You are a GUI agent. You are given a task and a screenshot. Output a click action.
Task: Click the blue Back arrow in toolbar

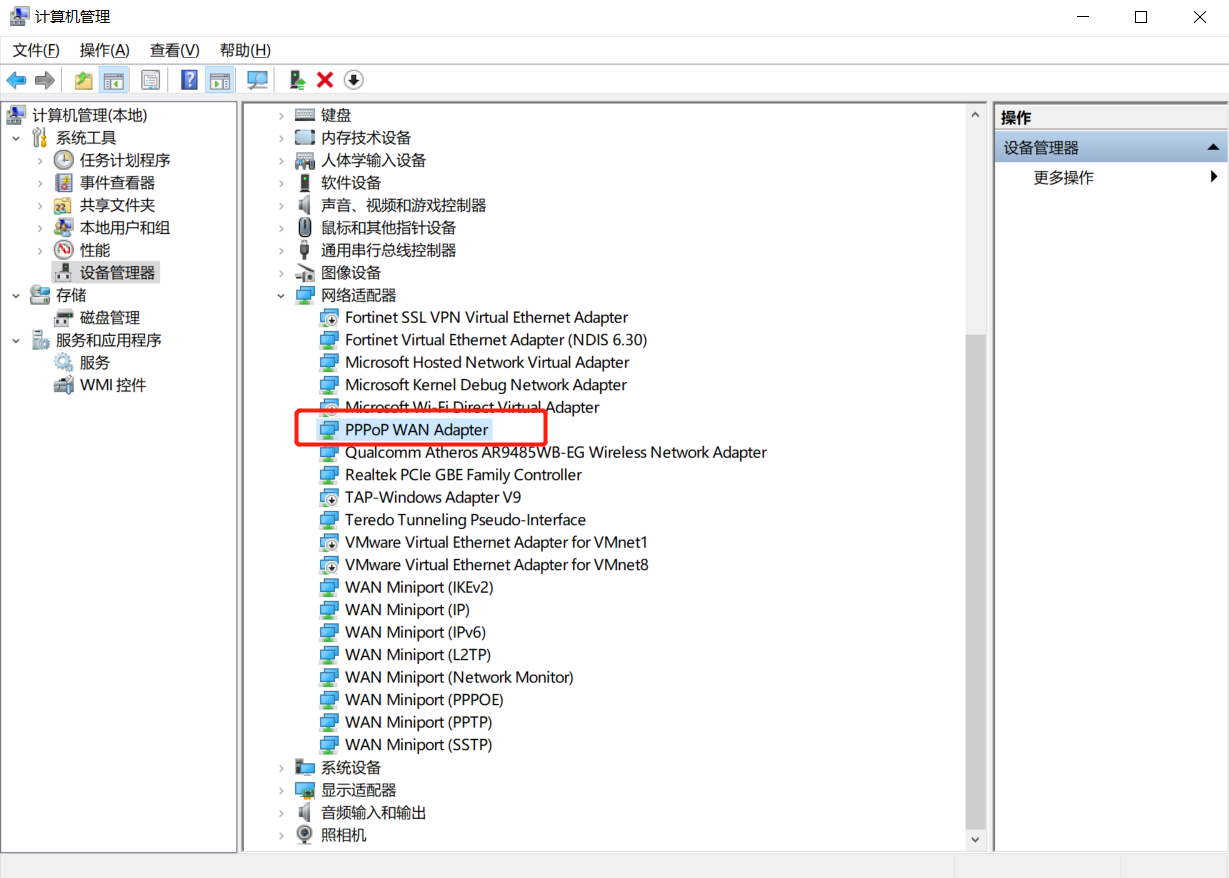tap(16, 80)
